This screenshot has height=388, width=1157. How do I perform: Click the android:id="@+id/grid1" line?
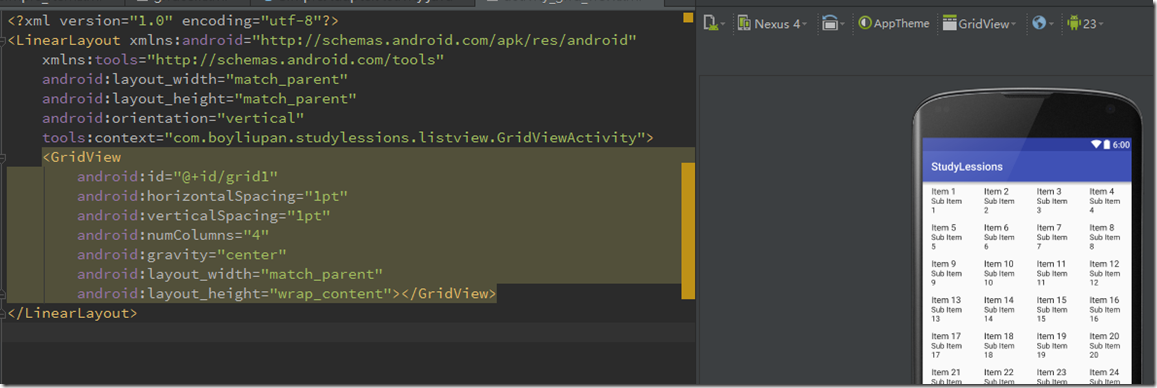coord(177,176)
